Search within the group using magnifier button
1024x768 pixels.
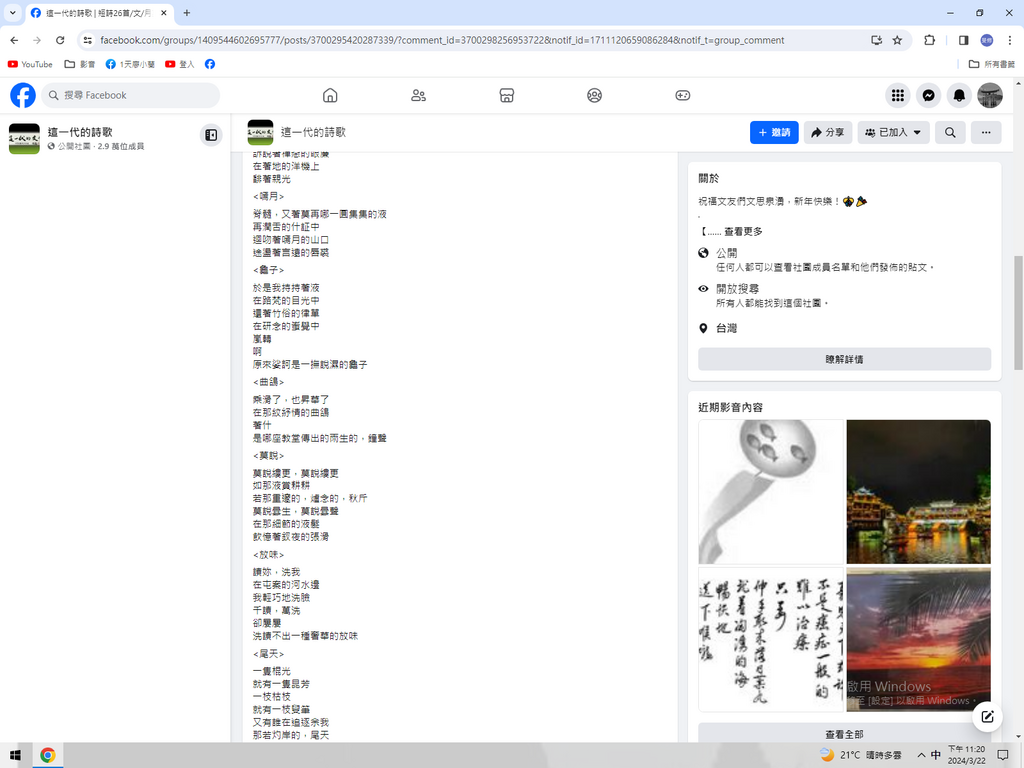point(950,132)
